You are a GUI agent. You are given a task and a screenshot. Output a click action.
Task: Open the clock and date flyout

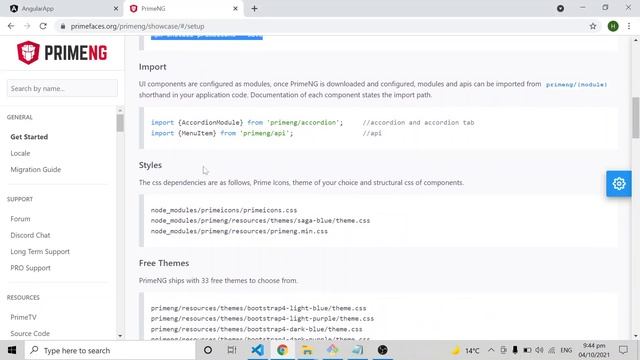594,350
